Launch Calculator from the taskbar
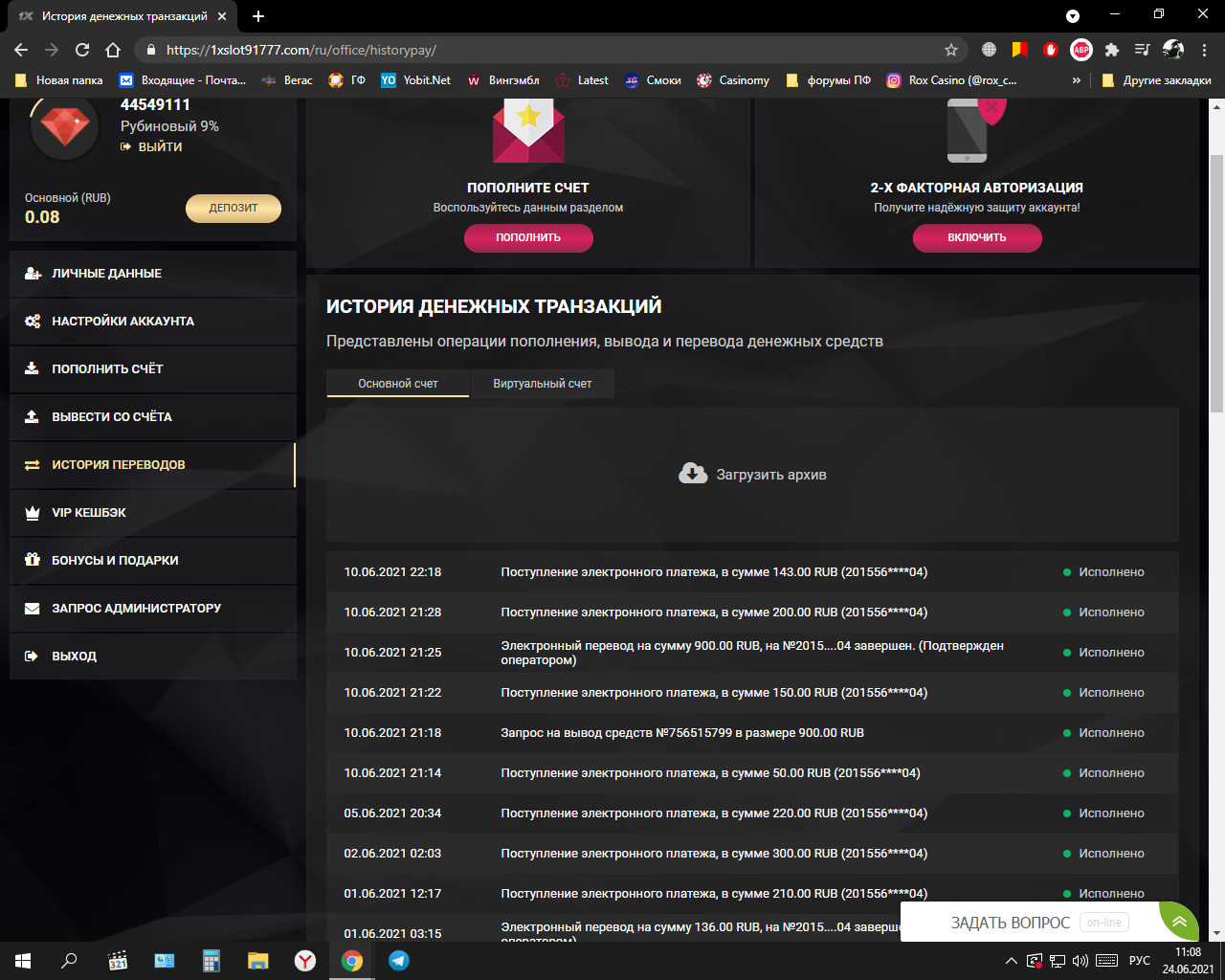The height and width of the screenshot is (980, 1225). pyautogui.click(x=212, y=961)
